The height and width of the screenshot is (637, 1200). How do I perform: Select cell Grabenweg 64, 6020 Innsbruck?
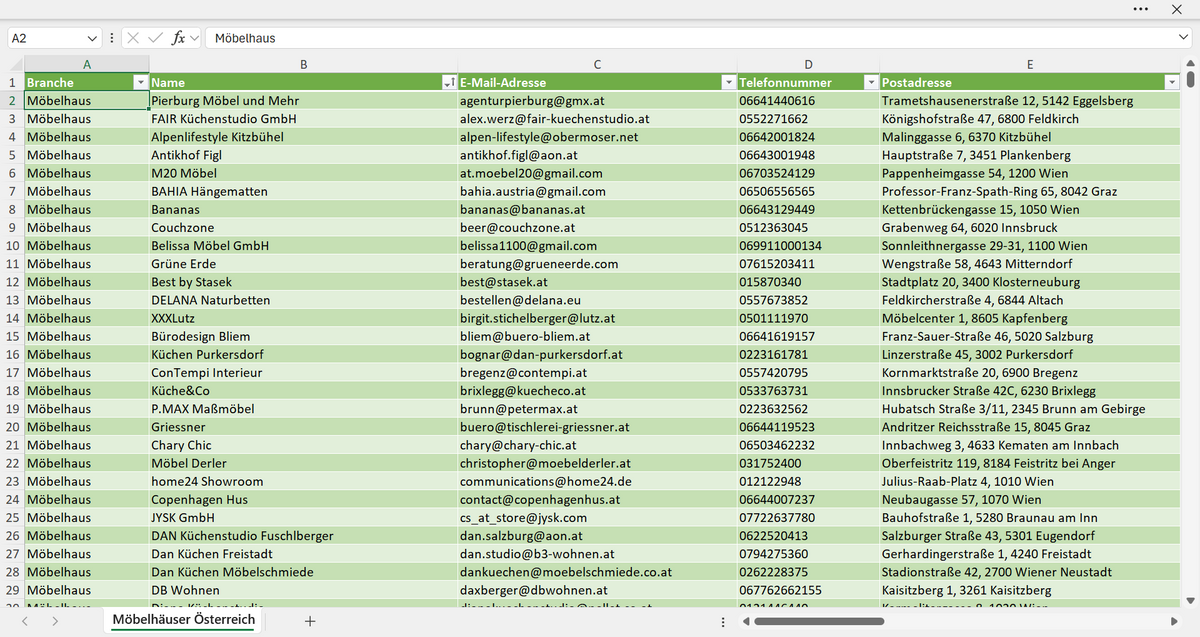[1030, 228]
